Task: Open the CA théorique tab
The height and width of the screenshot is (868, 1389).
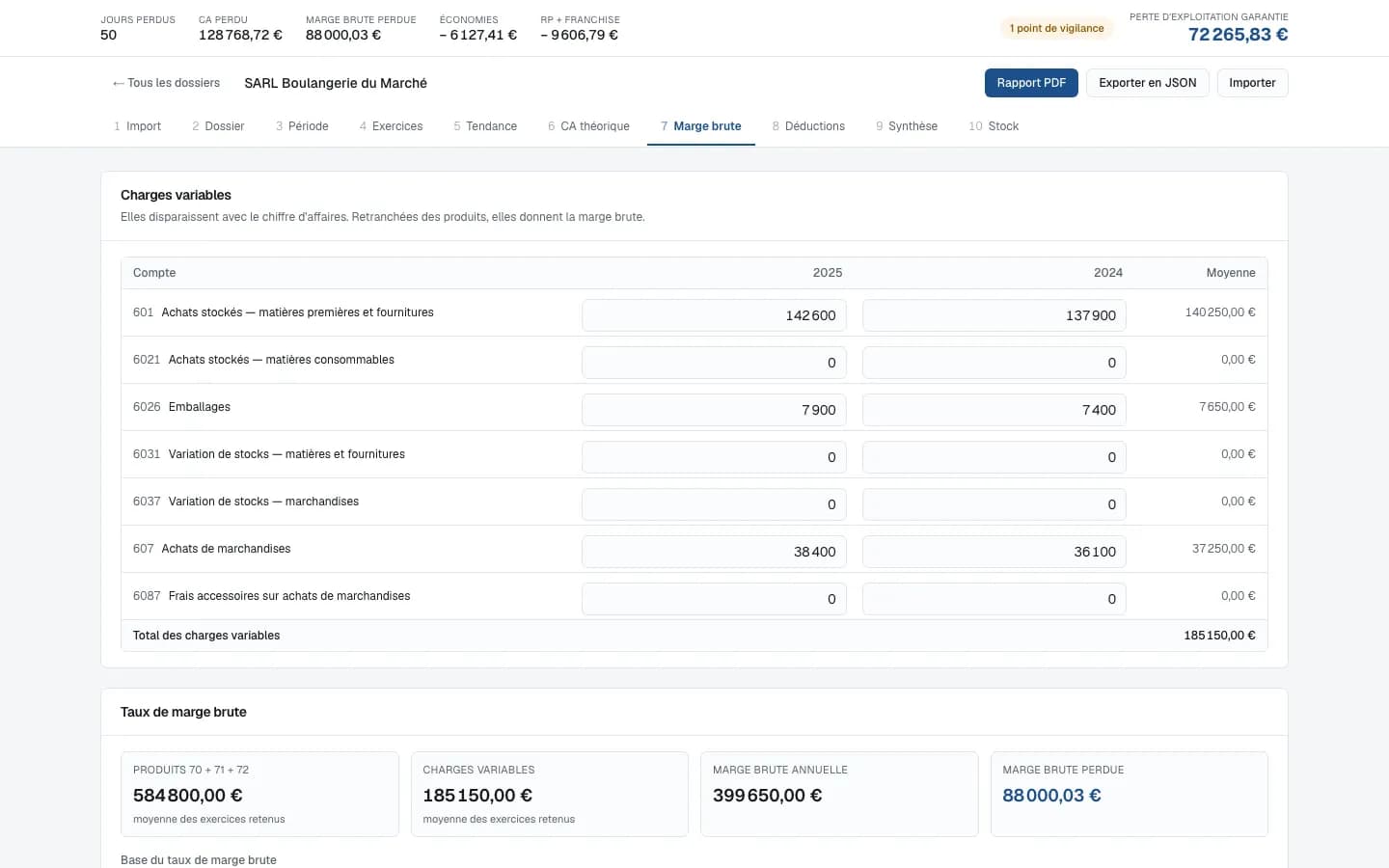Action: click(588, 126)
